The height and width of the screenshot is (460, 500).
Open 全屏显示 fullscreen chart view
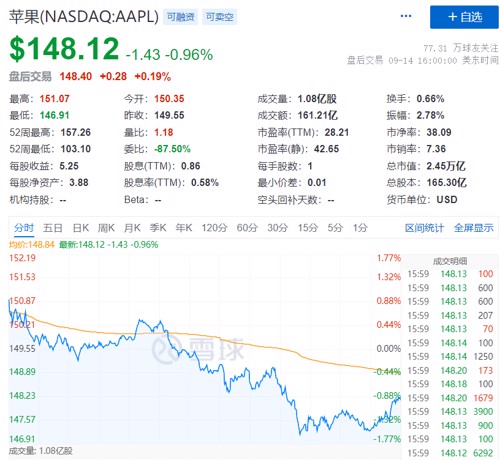coord(474,228)
